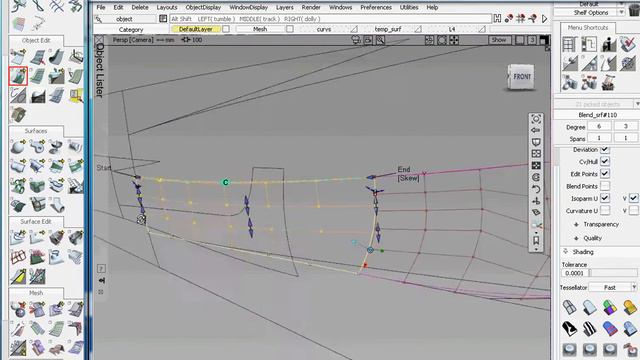Click the viewport magnifier look-at icon
The height and width of the screenshot is (360, 640).
click(x=380, y=40)
